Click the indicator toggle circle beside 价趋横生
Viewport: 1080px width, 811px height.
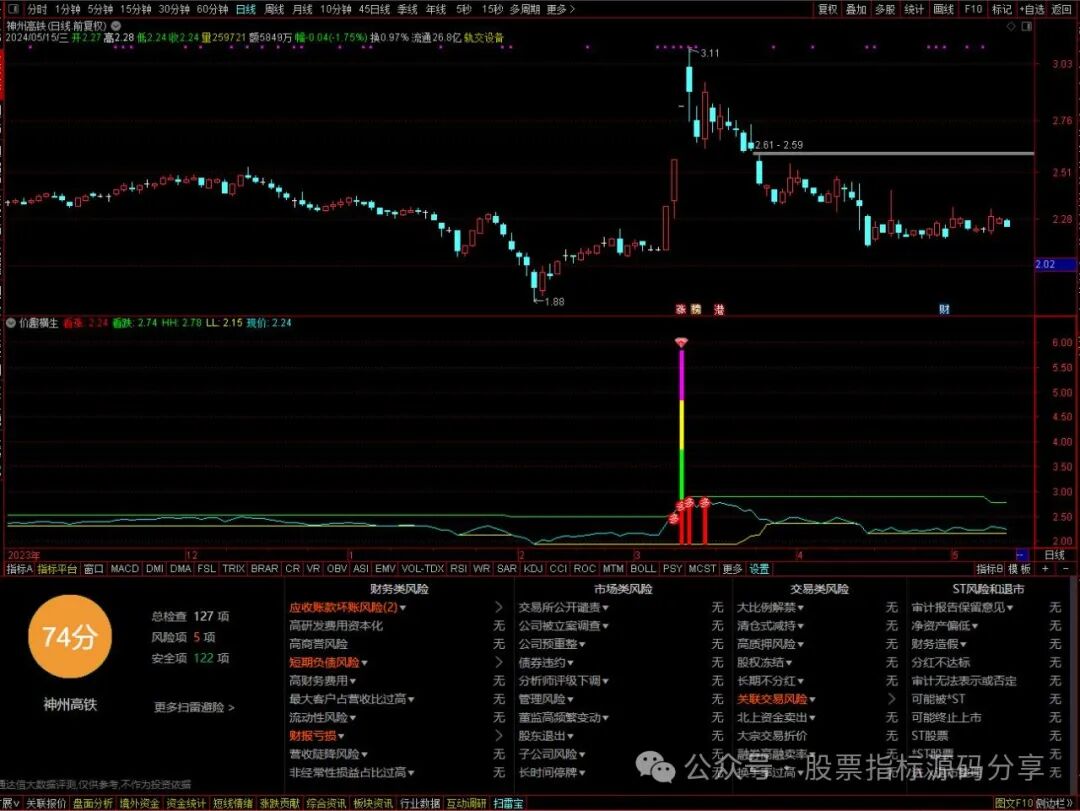[x=11, y=322]
